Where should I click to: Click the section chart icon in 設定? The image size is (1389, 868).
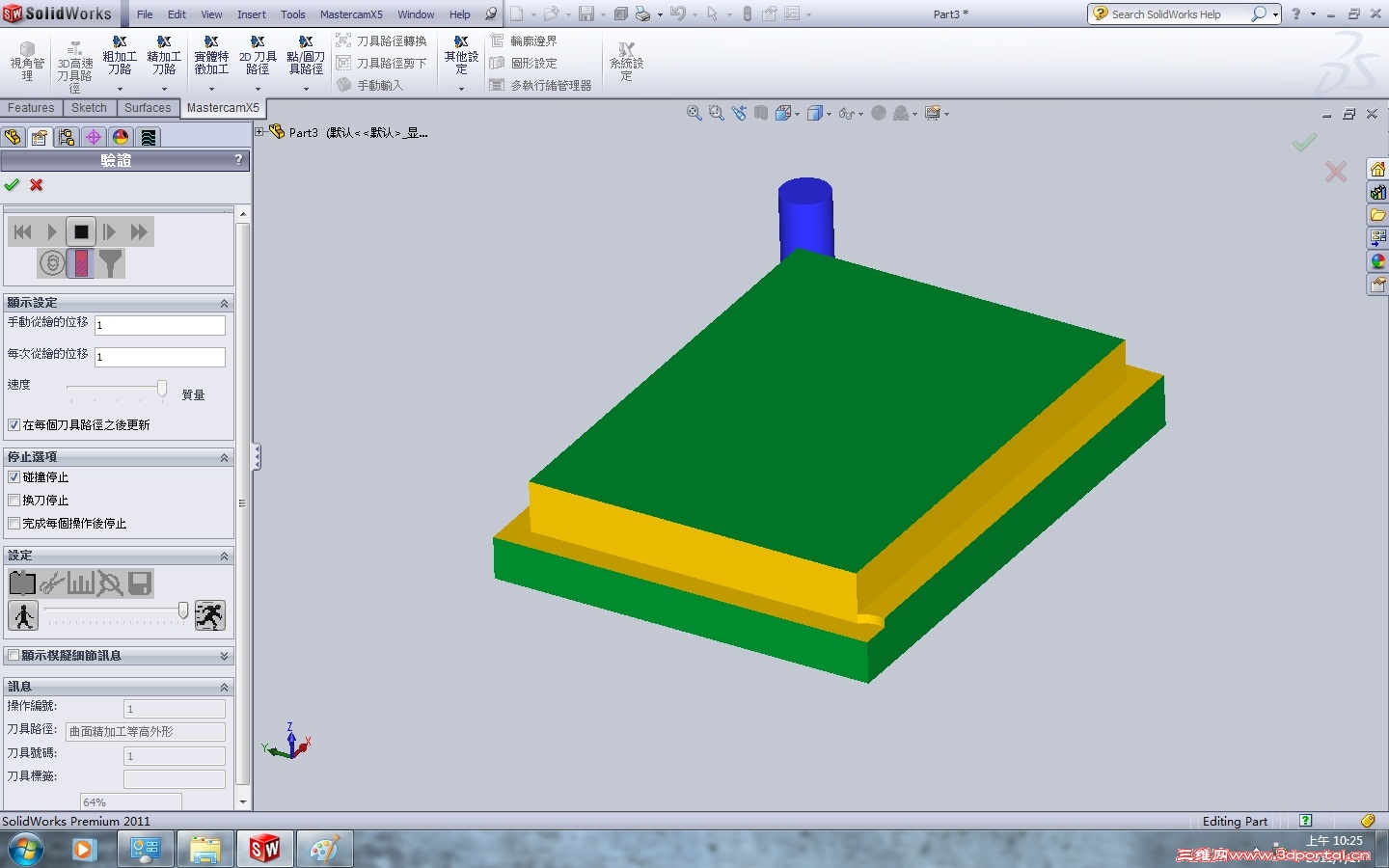click(x=81, y=583)
